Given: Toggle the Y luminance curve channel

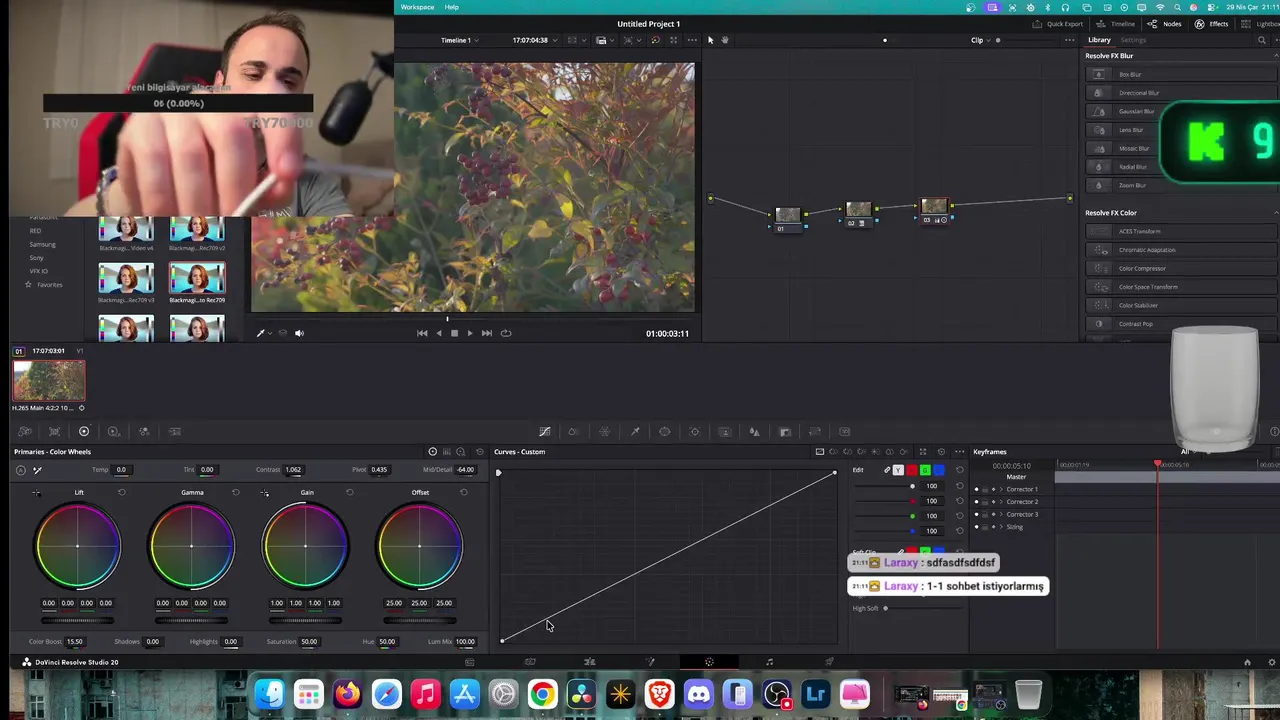Looking at the screenshot, I should (898, 470).
